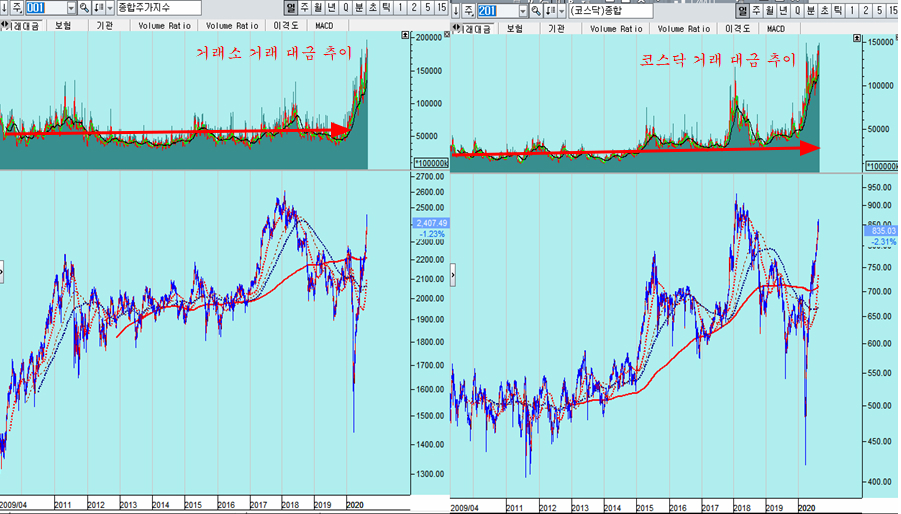Image resolution: width=901 pixels, height=514 pixels.
Task: Click the magnifier search icon beside code 001
Action: pos(85,9)
